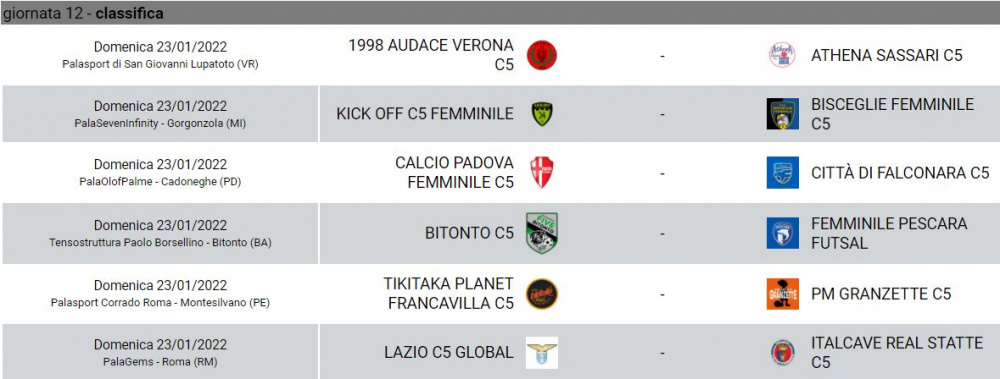Image resolution: width=1000 pixels, height=379 pixels.
Task: Open the Bitonto C5 Five crest
Action: [541, 233]
